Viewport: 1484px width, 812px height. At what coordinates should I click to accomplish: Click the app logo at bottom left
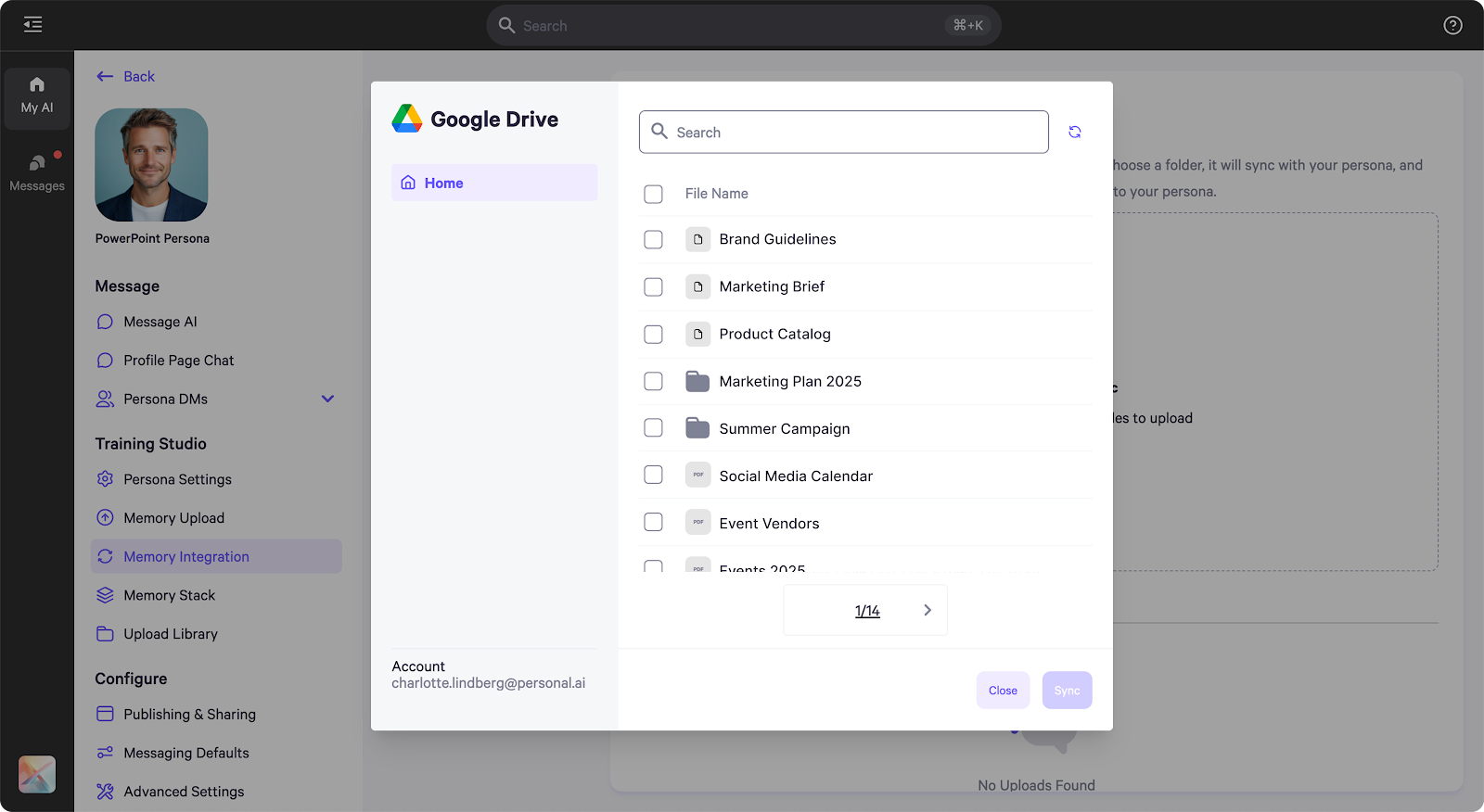pyautogui.click(x=37, y=775)
